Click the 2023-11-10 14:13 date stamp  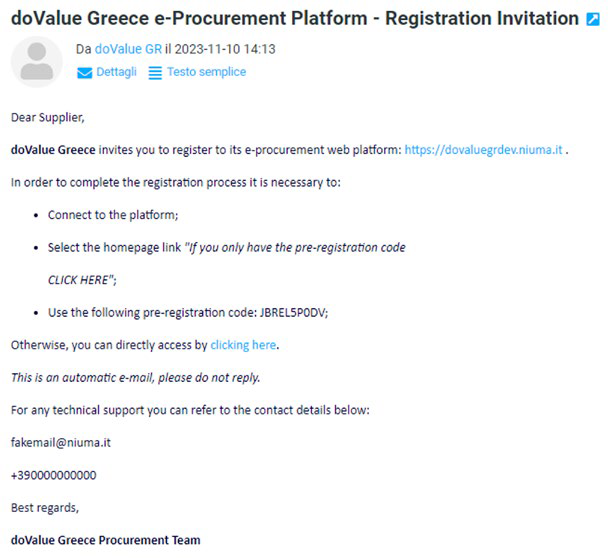[x=225, y=48]
